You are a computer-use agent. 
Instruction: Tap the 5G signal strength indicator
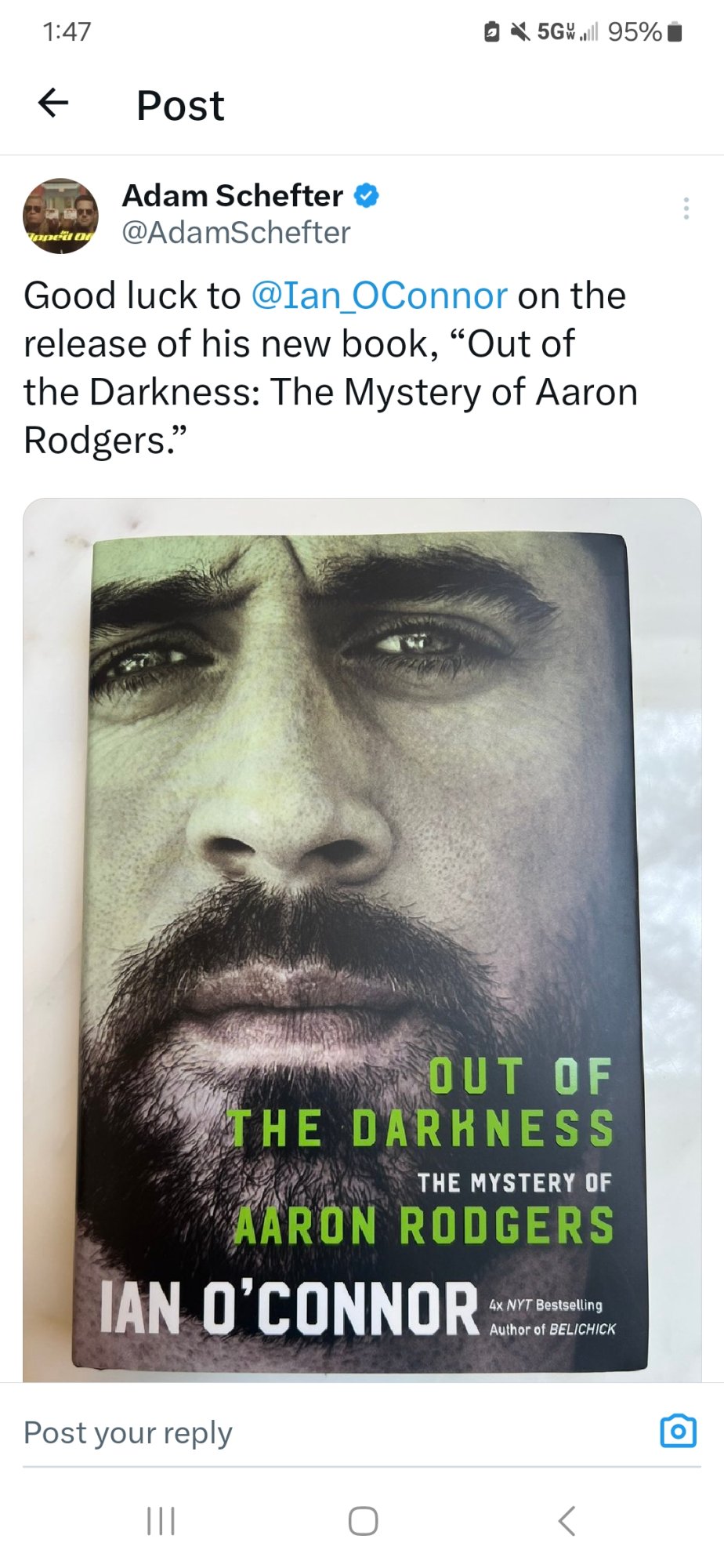[x=567, y=31]
